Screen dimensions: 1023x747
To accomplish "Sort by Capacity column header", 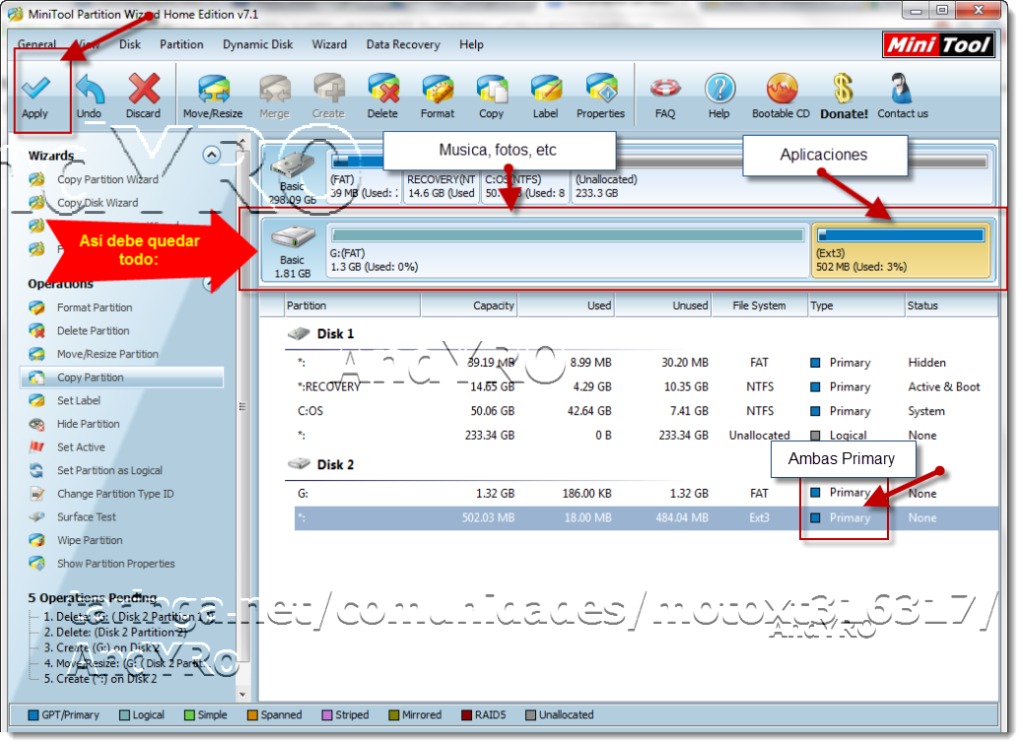I will tap(469, 305).
